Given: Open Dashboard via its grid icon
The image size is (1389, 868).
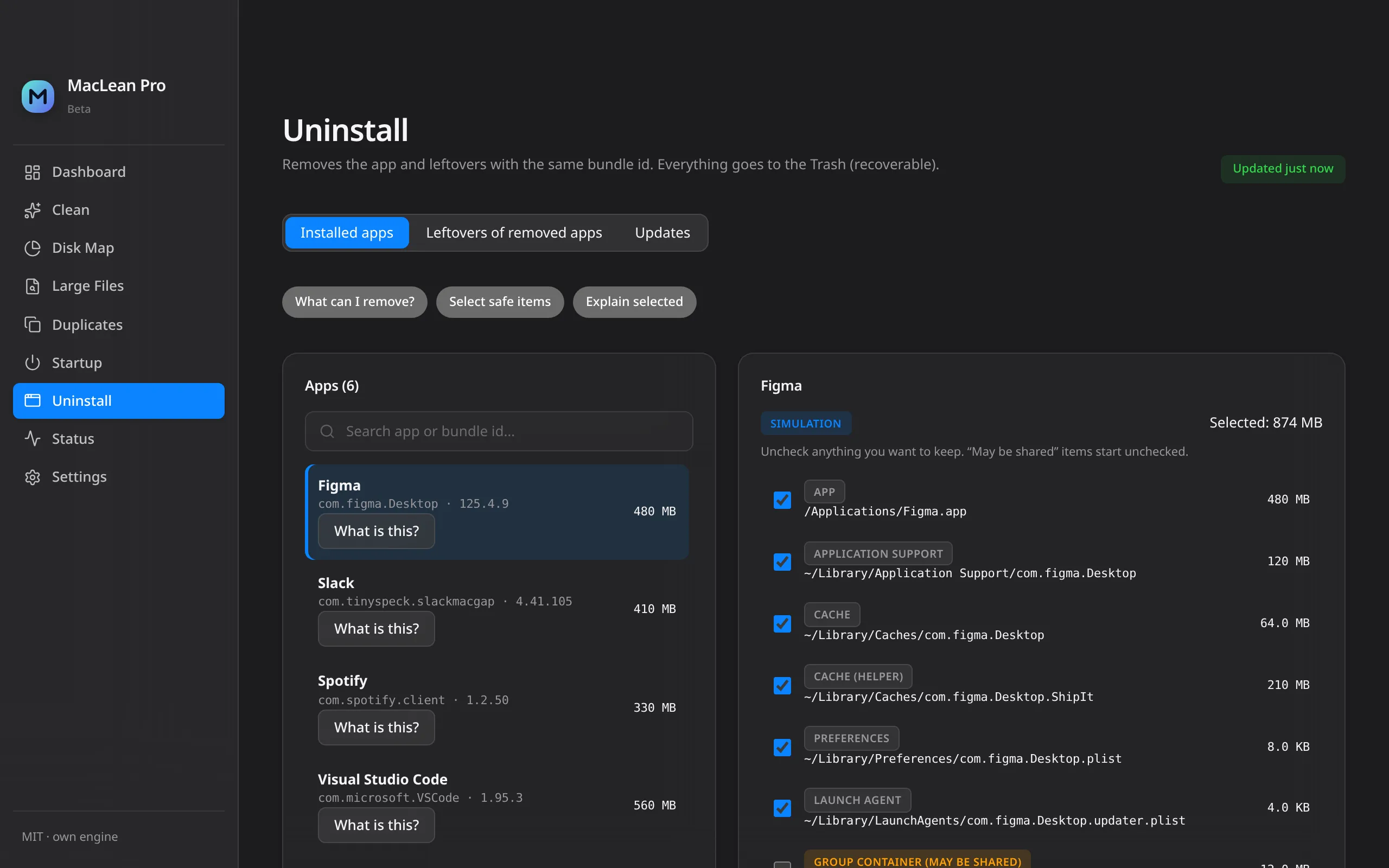Looking at the screenshot, I should pos(32,172).
